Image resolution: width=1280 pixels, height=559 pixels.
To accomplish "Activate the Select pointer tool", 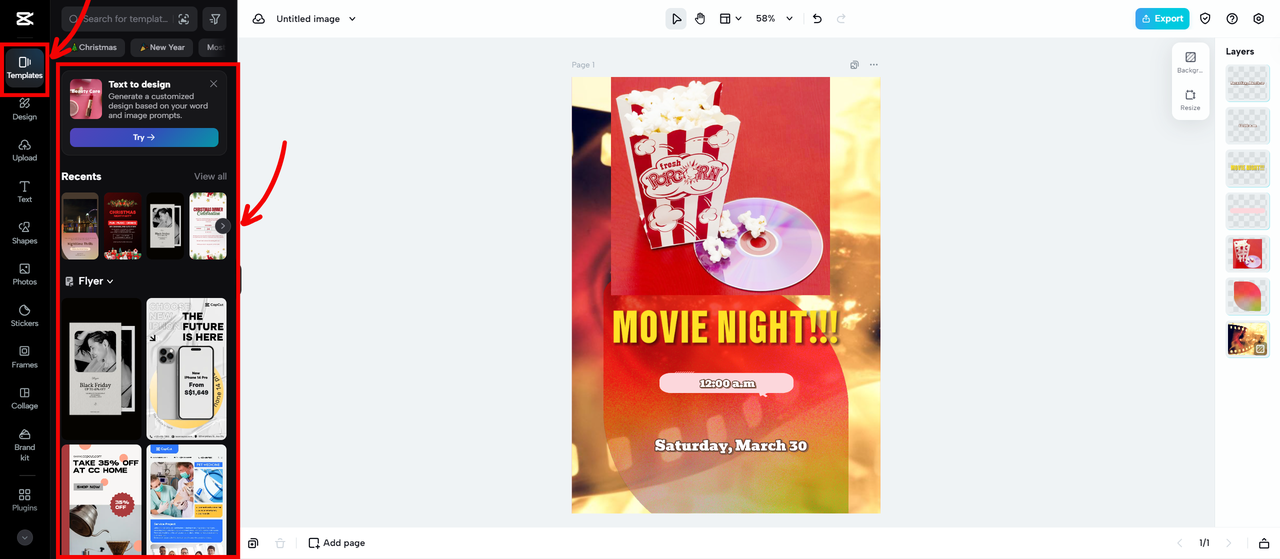I will coord(677,19).
